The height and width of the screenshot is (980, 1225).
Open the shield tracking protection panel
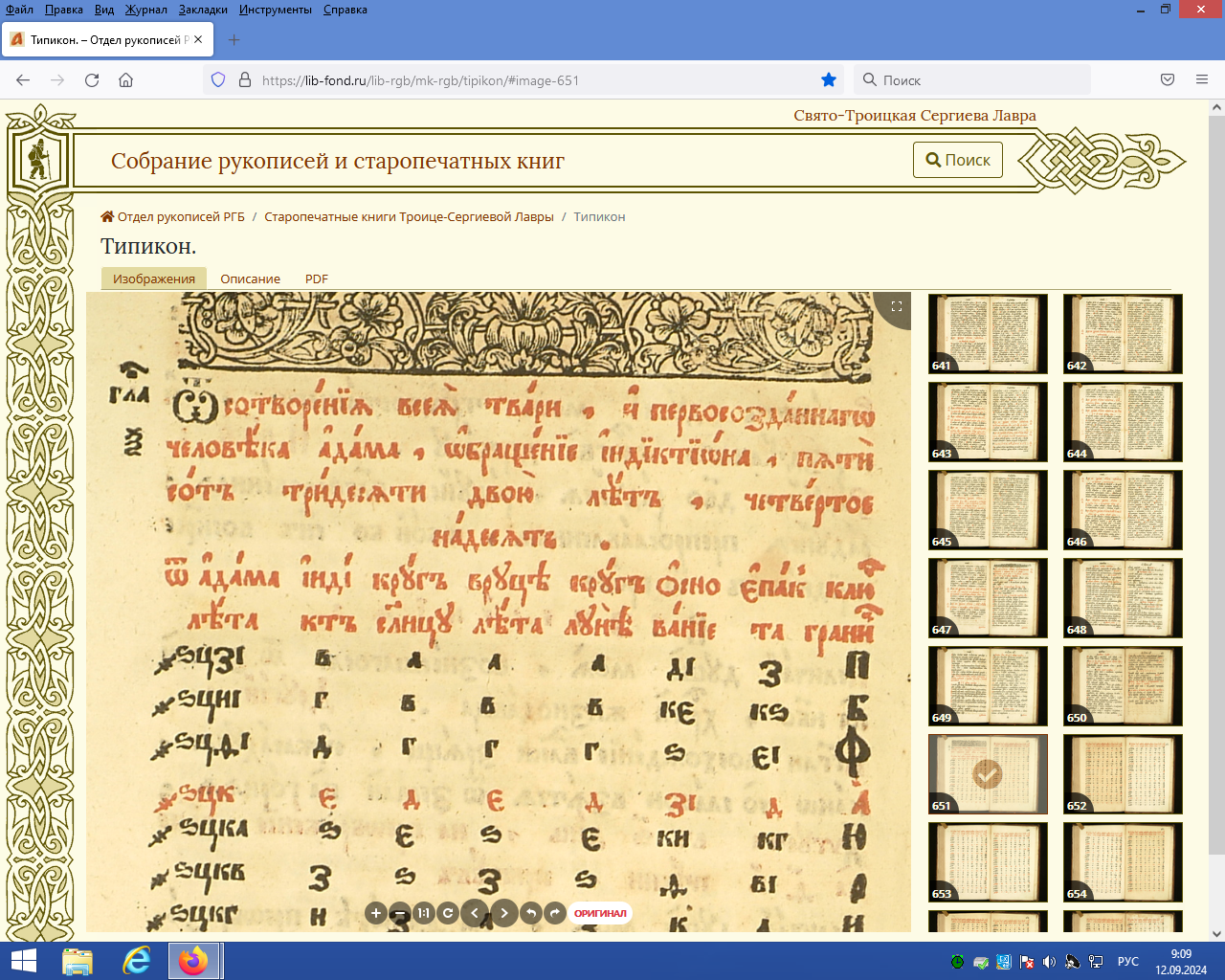[218, 80]
